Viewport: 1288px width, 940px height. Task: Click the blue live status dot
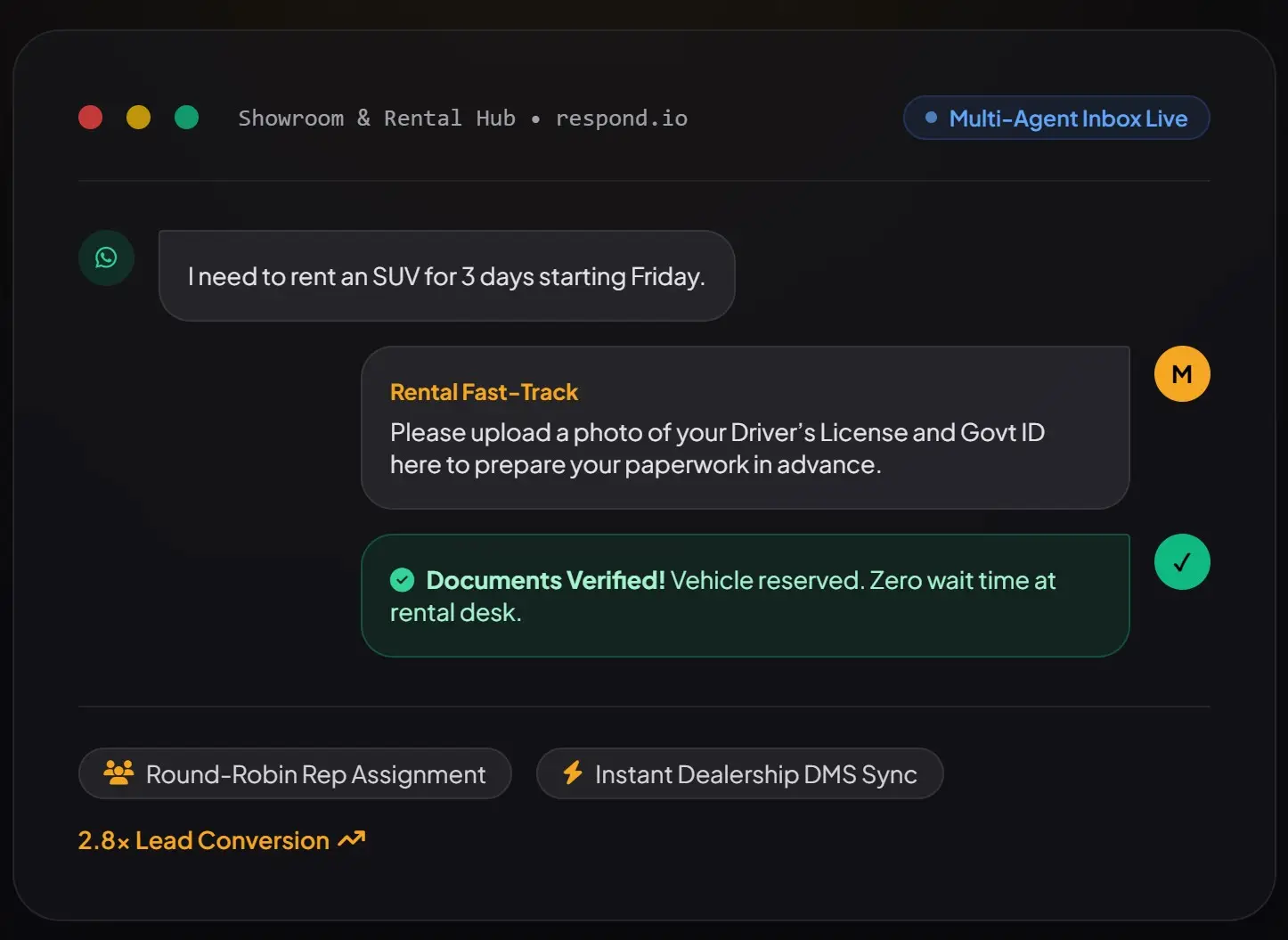931,118
